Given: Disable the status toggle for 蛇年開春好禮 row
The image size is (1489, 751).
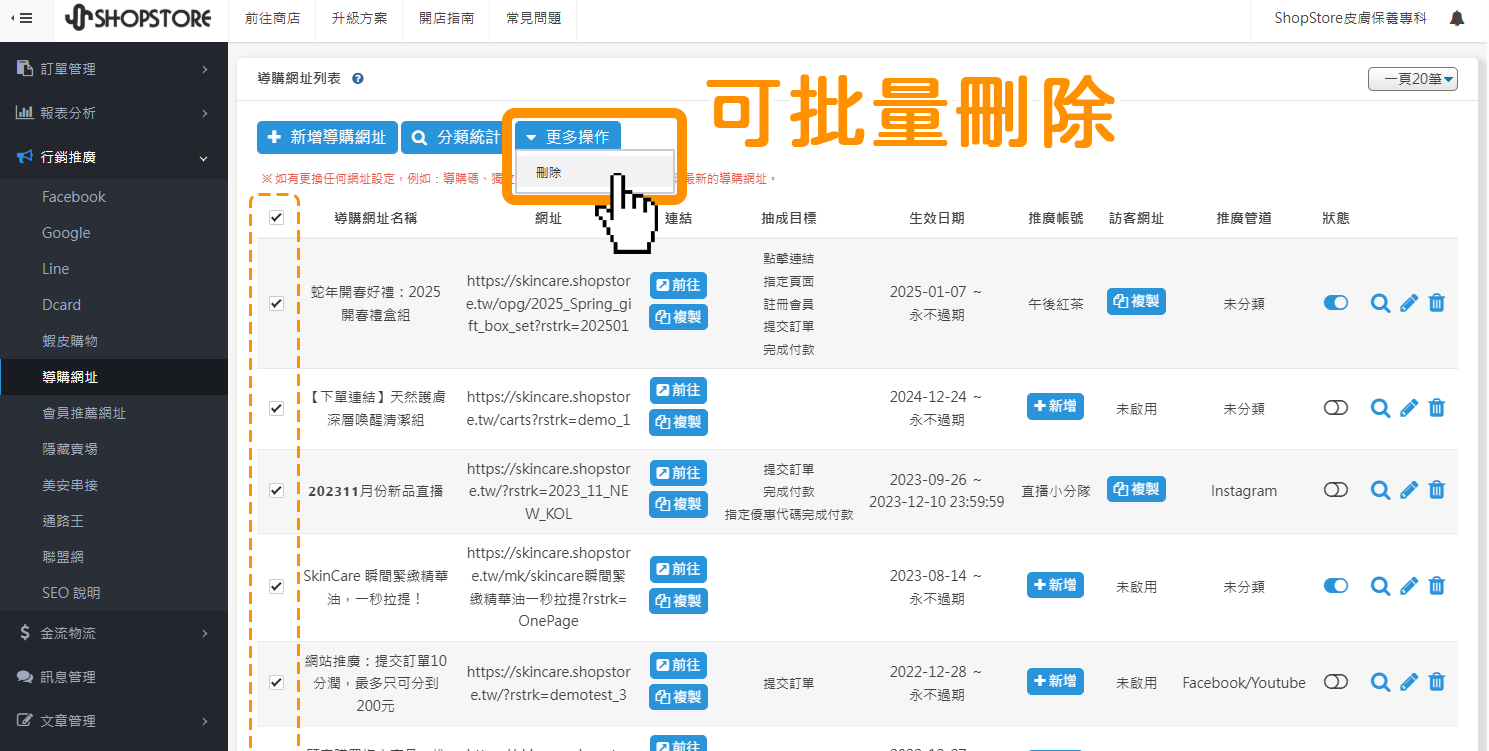Looking at the screenshot, I should tap(1336, 302).
